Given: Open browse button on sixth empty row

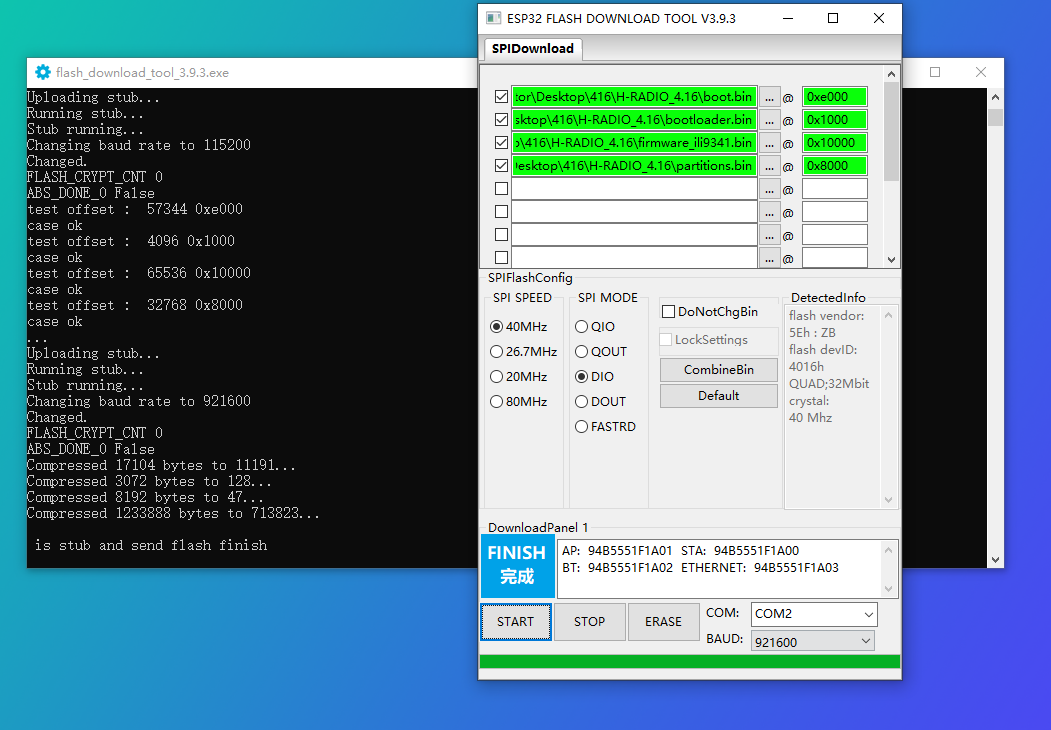Looking at the screenshot, I should (x=769, y=212).
